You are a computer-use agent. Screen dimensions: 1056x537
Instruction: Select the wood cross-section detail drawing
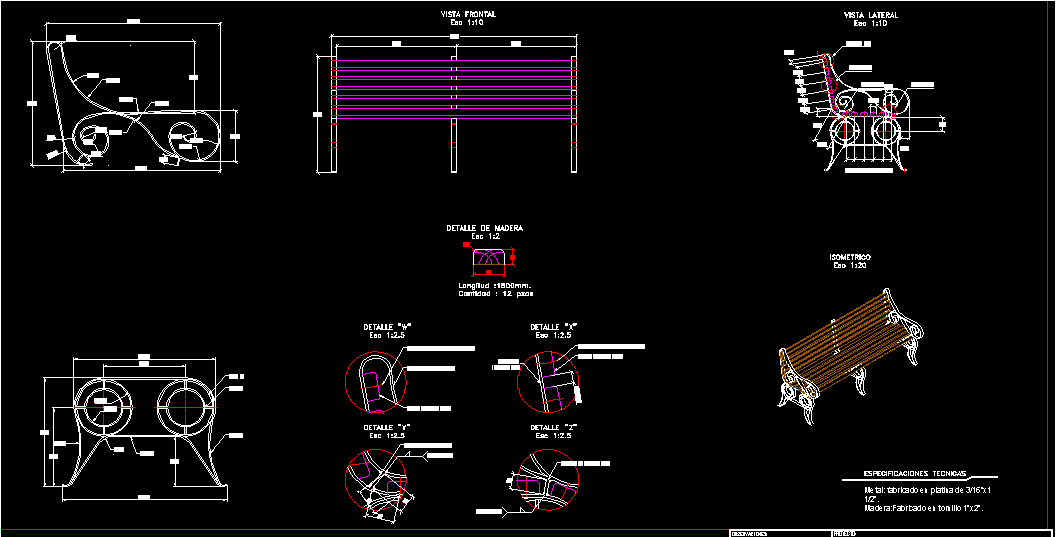coord(489,259)
